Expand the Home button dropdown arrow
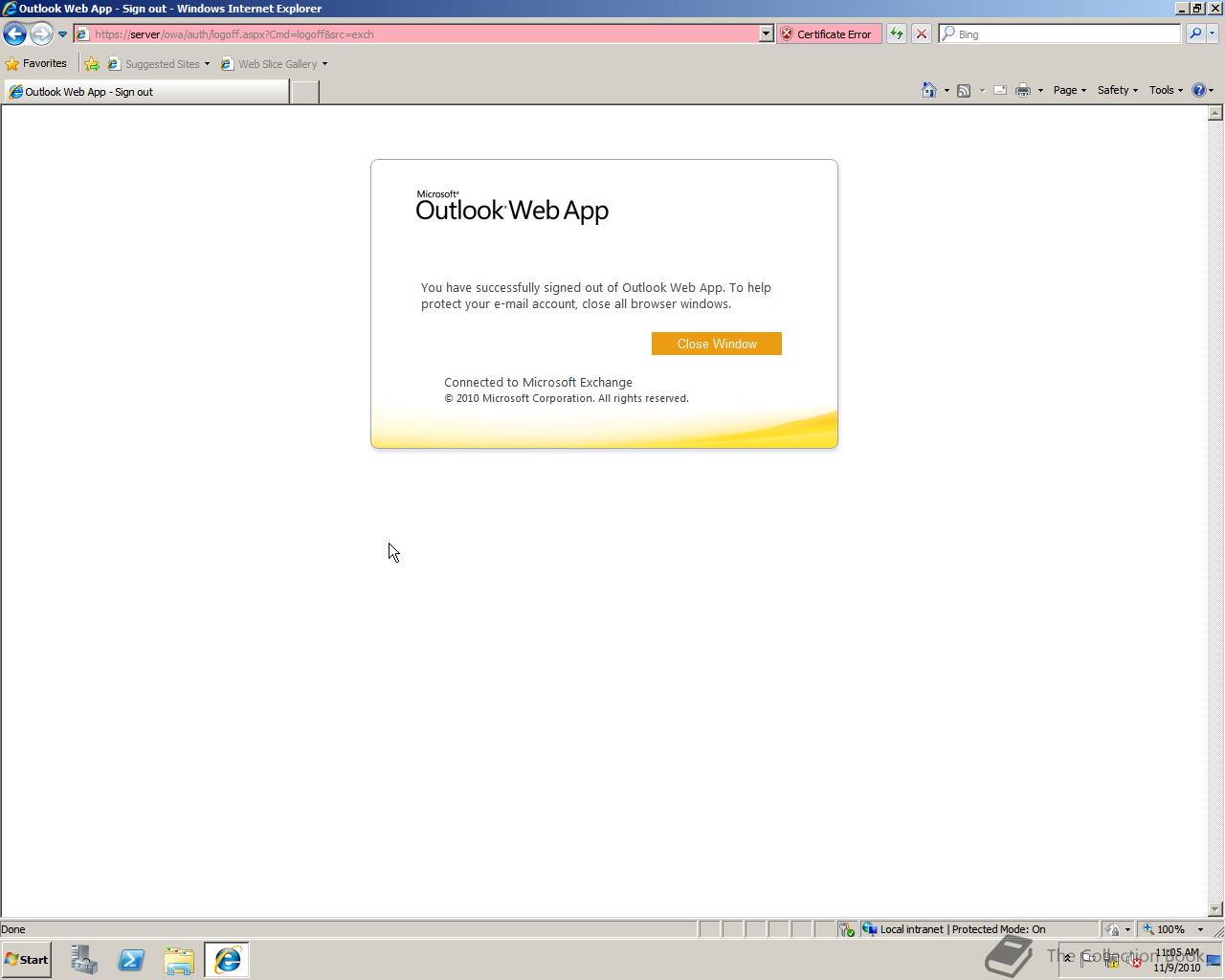The image size is (1225, 980). coord(947,91)
